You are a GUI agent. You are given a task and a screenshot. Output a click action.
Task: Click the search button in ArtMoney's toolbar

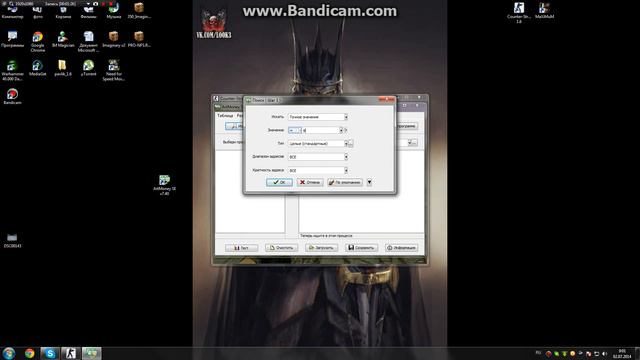(x=234, y=126)
